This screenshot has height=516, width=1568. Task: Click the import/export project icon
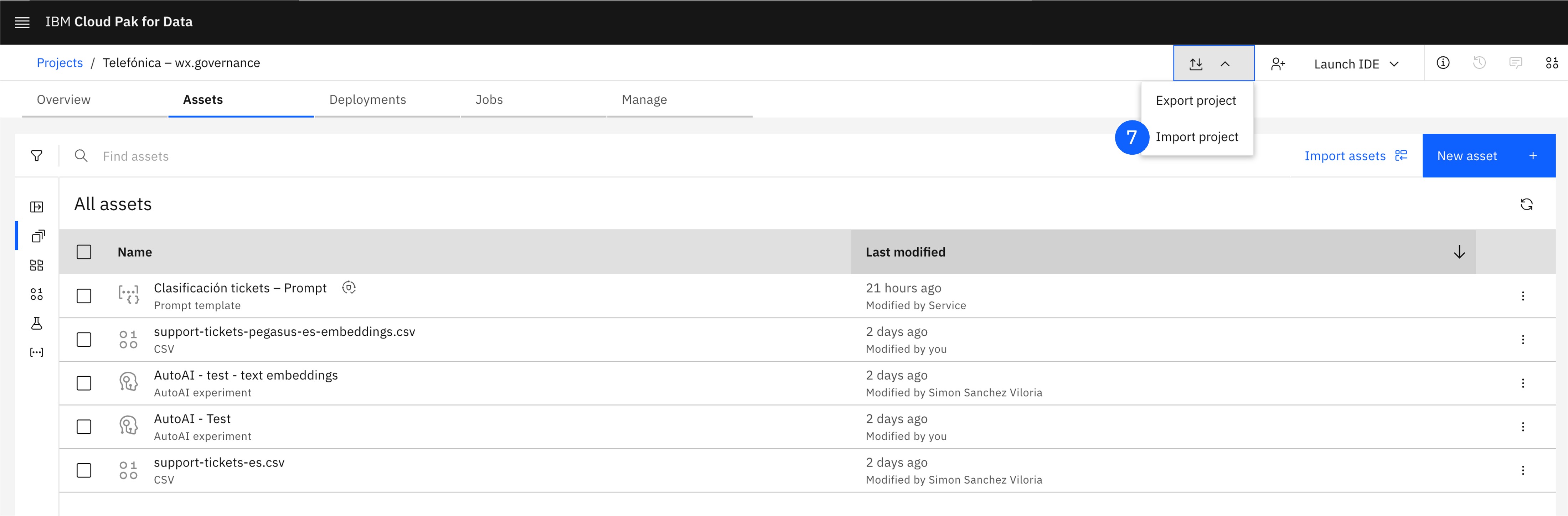coord(1196,64)
